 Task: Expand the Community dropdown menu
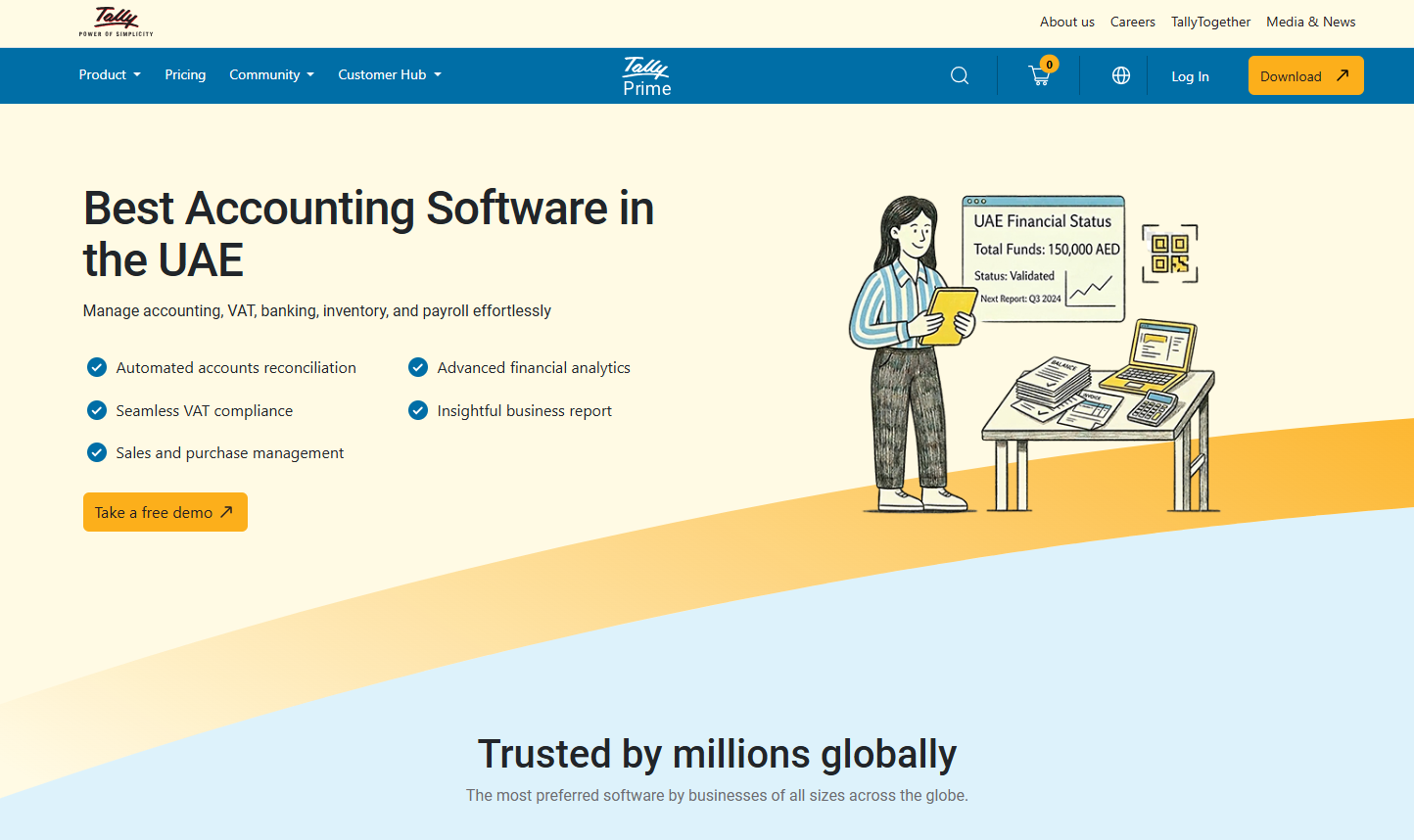tap(271, 74)
